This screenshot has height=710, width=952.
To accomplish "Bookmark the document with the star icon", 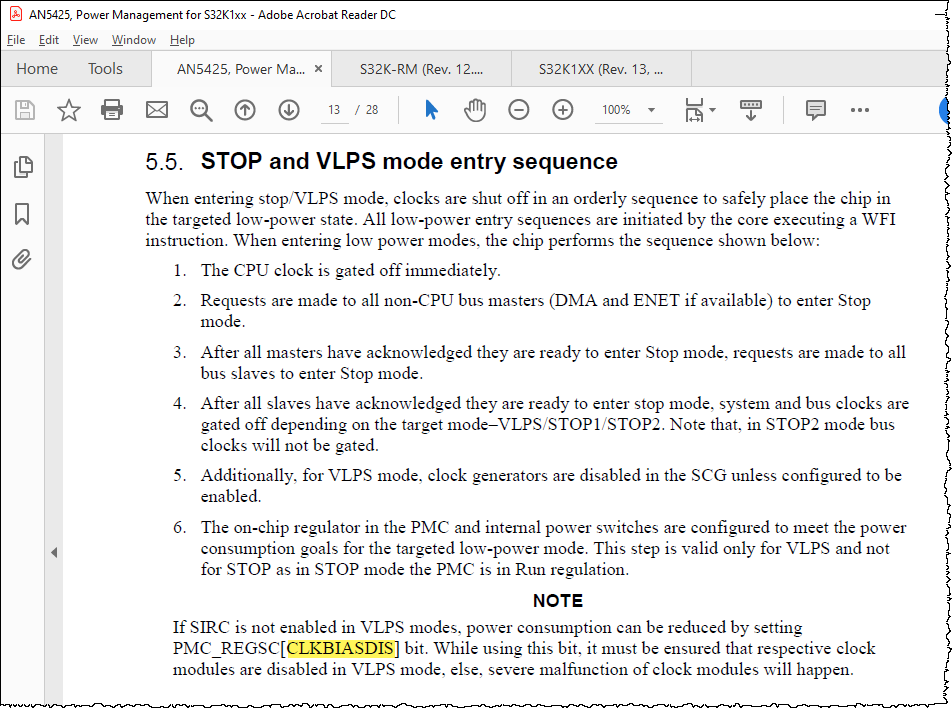I will pyautogui.click(x=69, y=110).
